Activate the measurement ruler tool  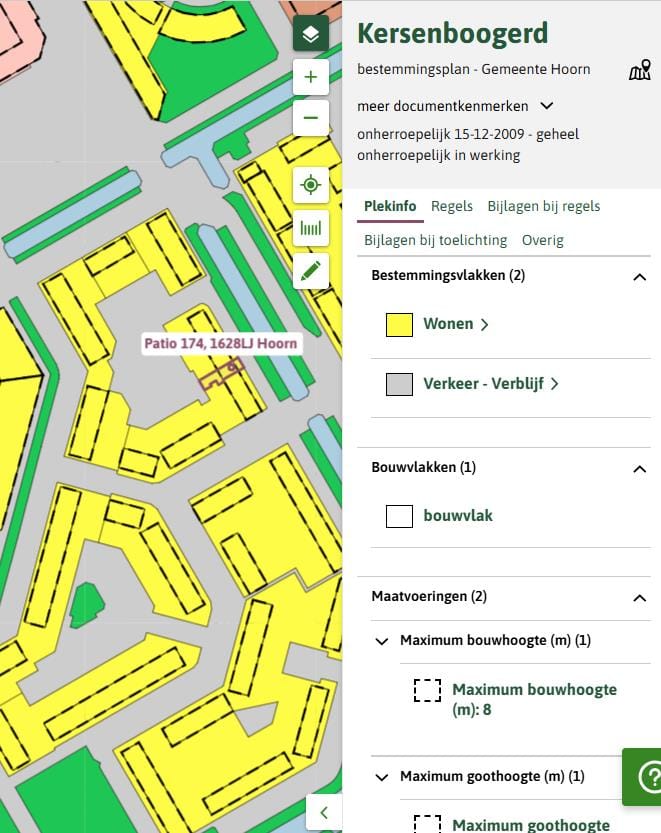(310, 228)
